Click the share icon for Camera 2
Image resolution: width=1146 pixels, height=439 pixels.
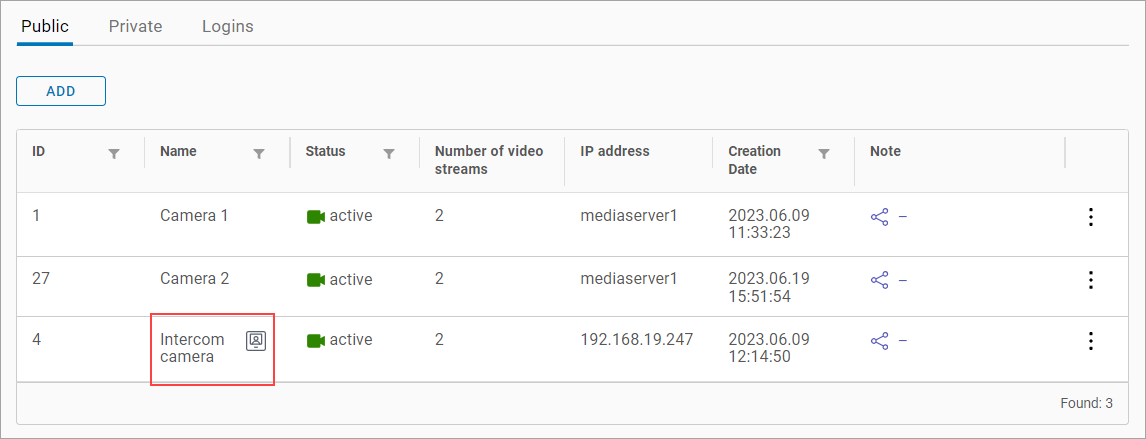[x=880, y=280]
